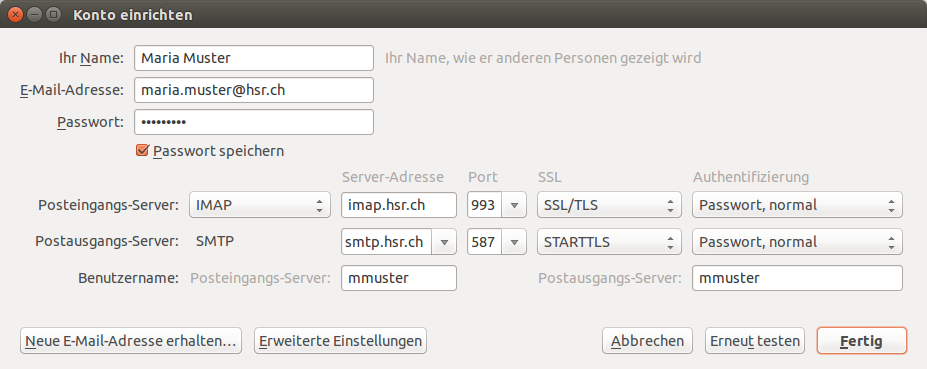Viewport: 927px width, 369px height.
Task: Click the Fertig button
Action: click(x=861, y=341)
